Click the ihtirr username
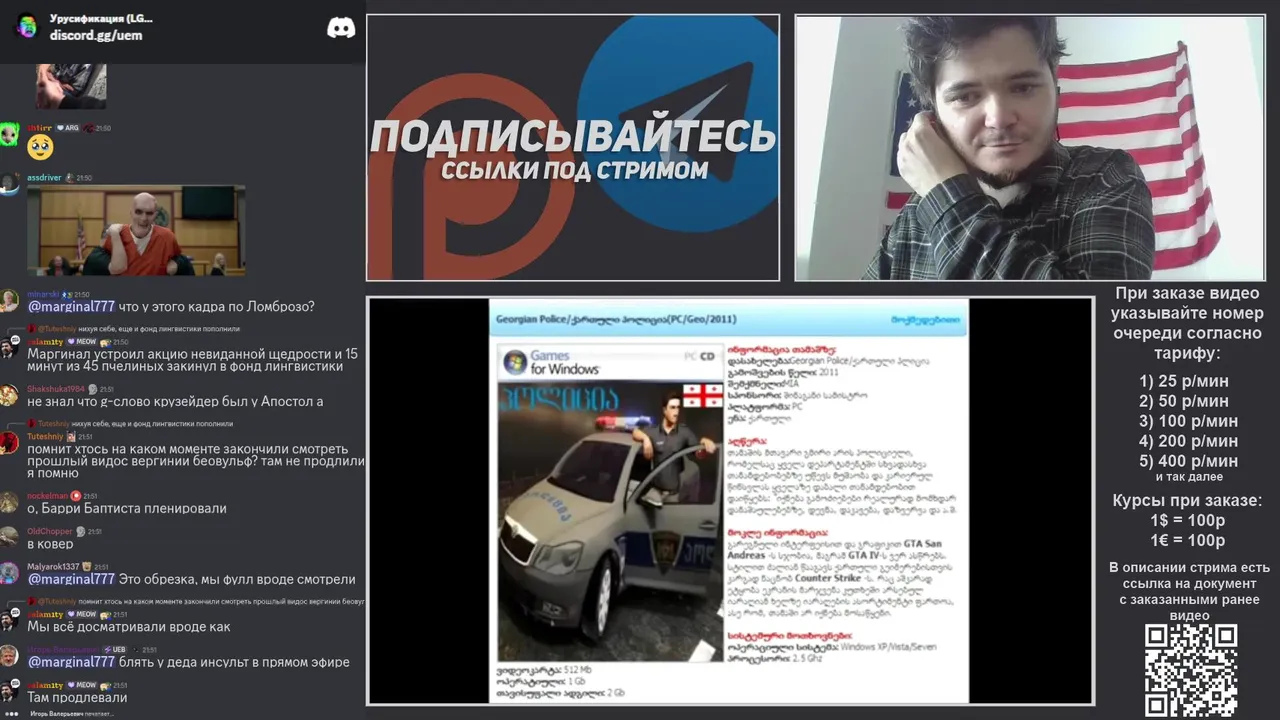1280x720 pixels. tap(39, 128)
